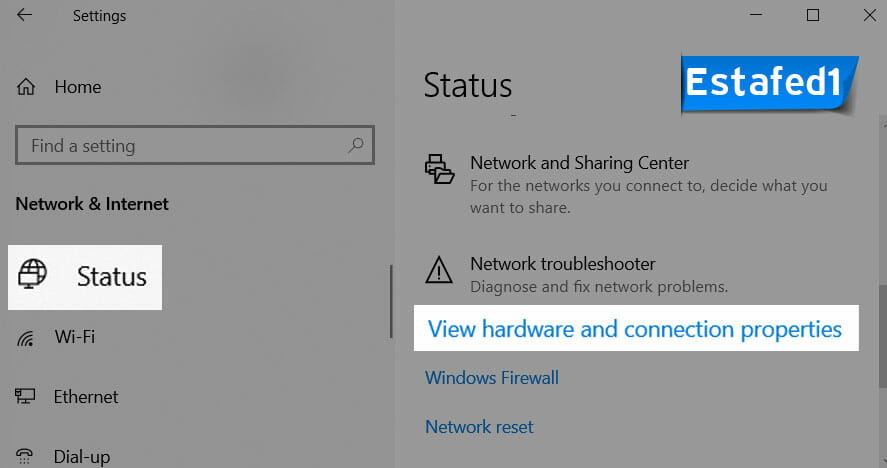Screen dimensions: 887x468
Task: Focus the Find a setting field
Action: 195,145
